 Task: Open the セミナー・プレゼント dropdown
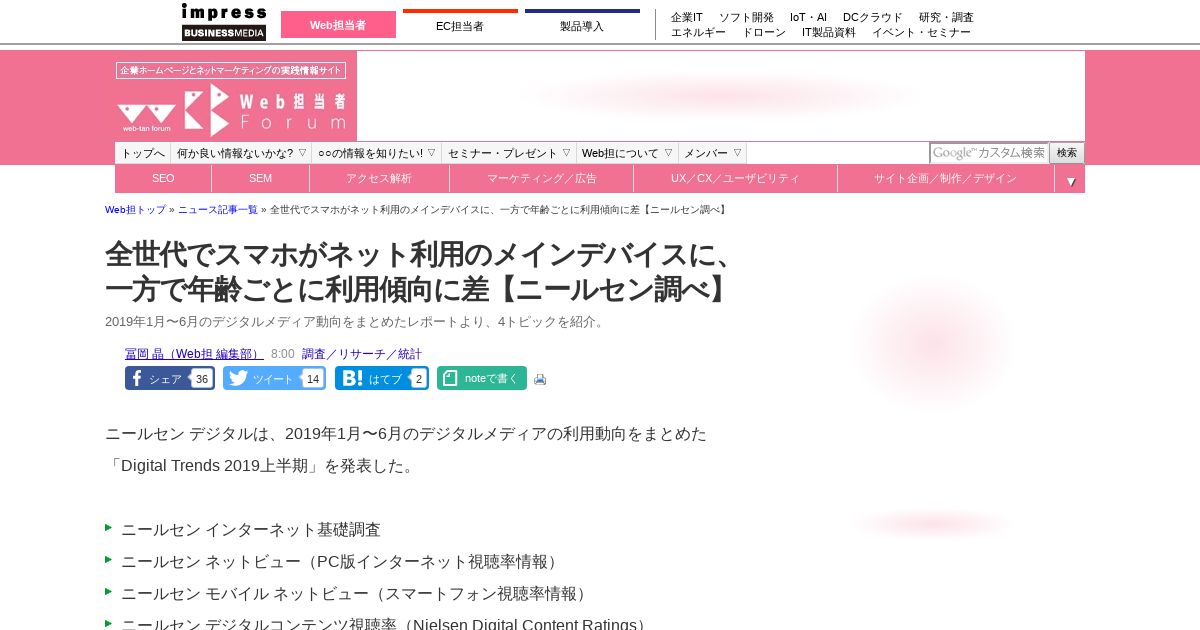point(509,153)
